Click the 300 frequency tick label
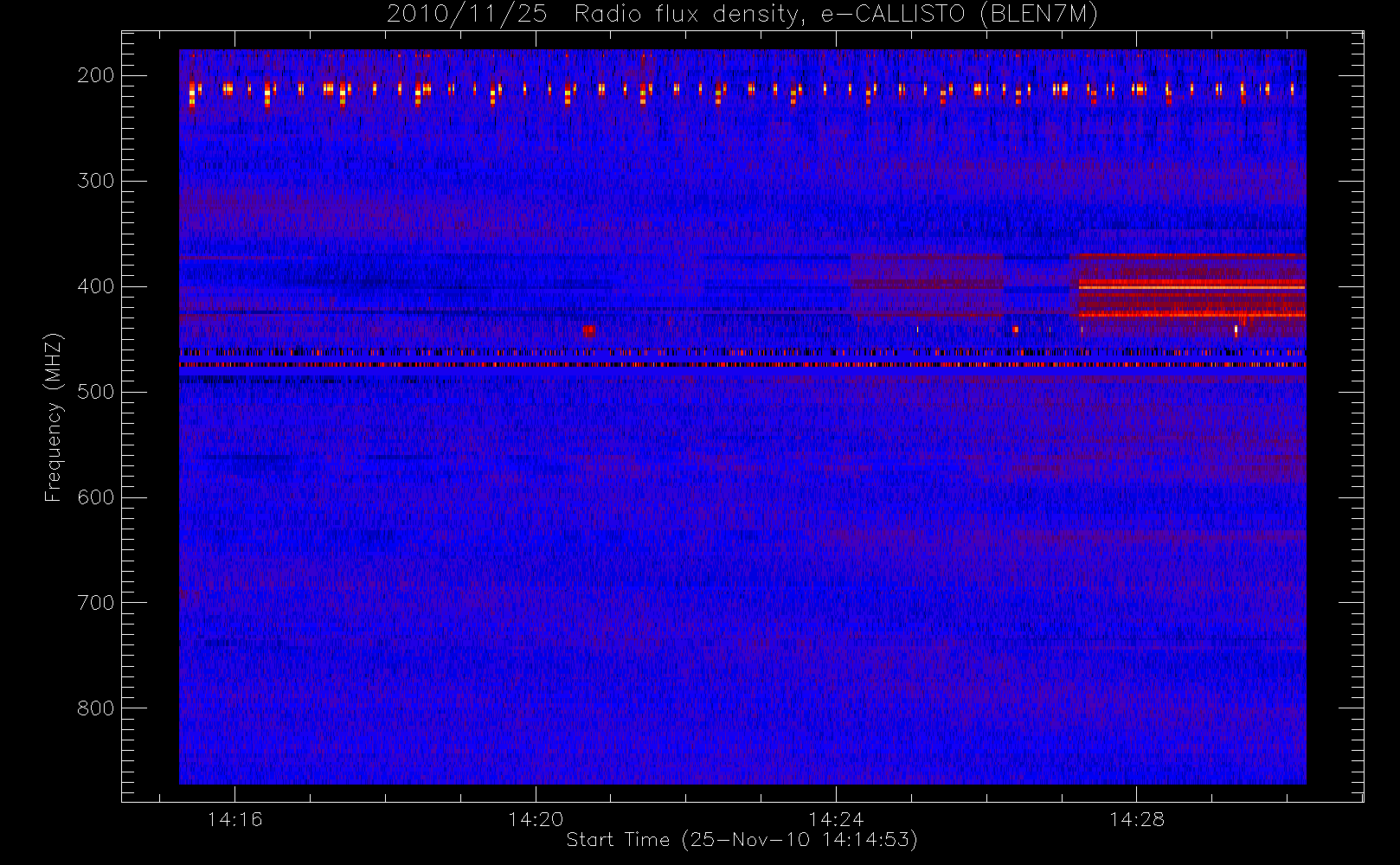1400x865 pixels. [96, 181]
